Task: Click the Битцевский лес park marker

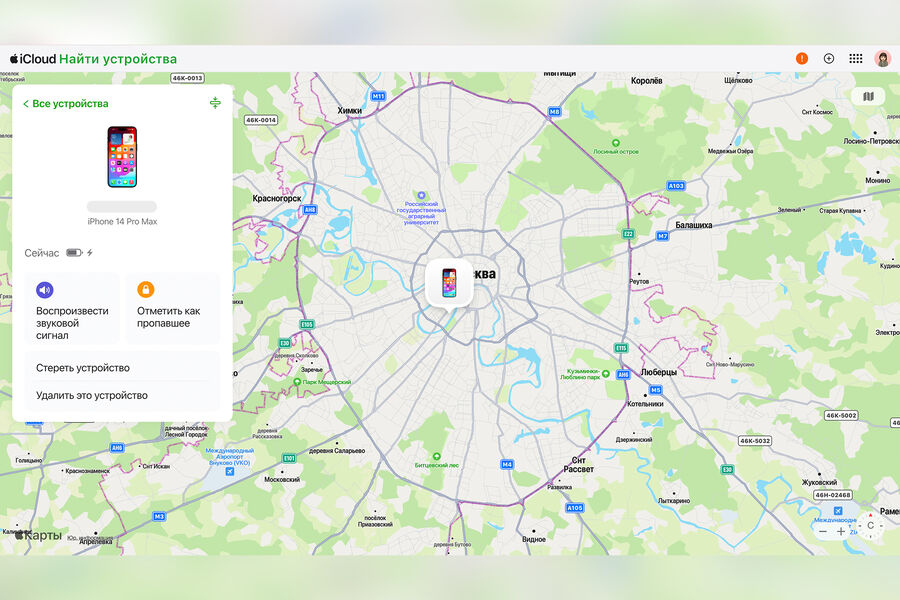Action: [x=436, y=456]
